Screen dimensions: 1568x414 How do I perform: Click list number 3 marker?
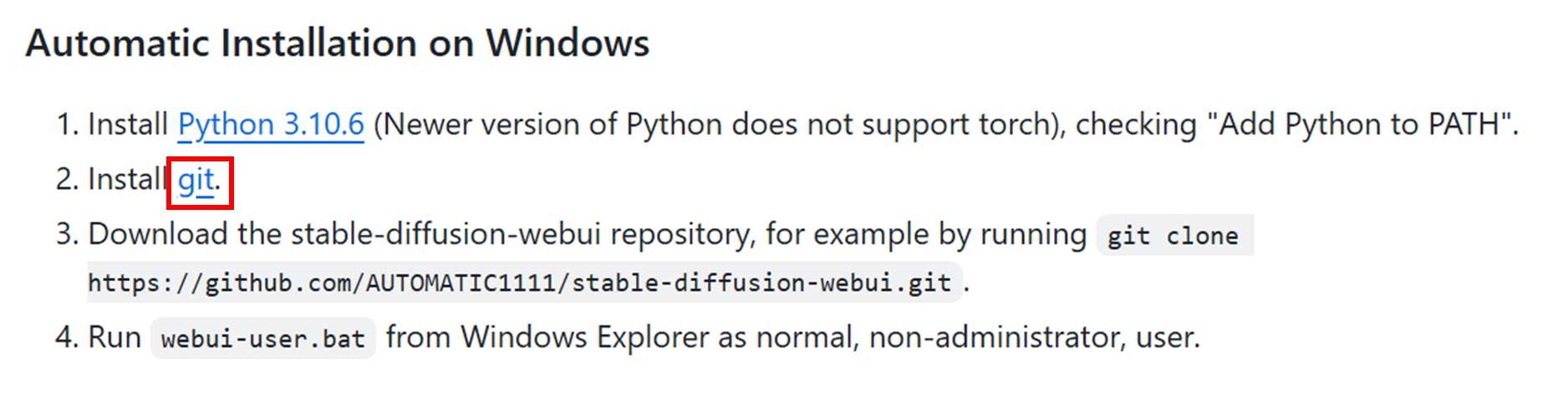click(x=67, y=234)
